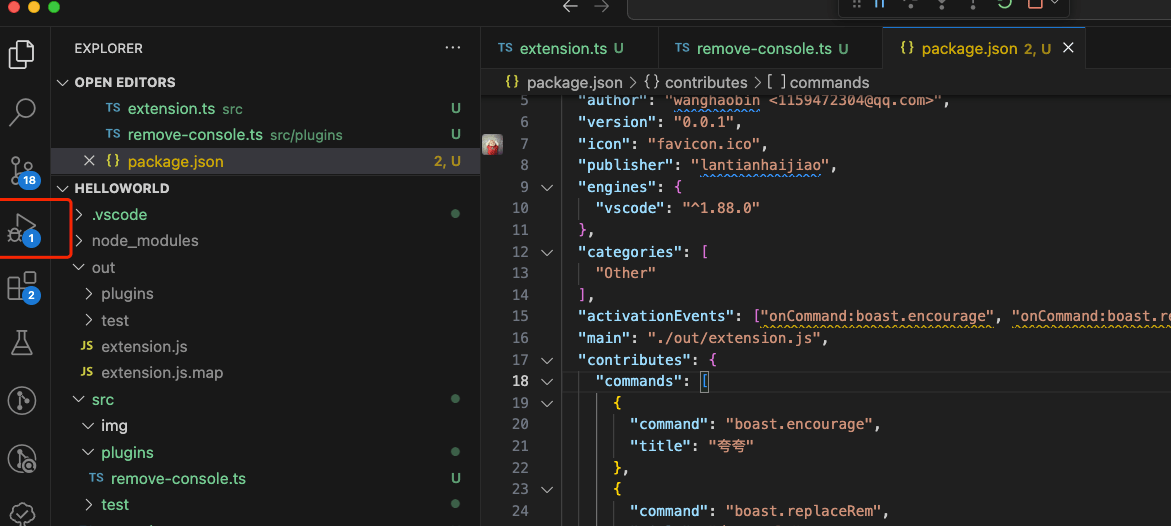Click the avatar in editor gutter
The width and height of the screenshot is (1171, 526).
coord(492,145)
